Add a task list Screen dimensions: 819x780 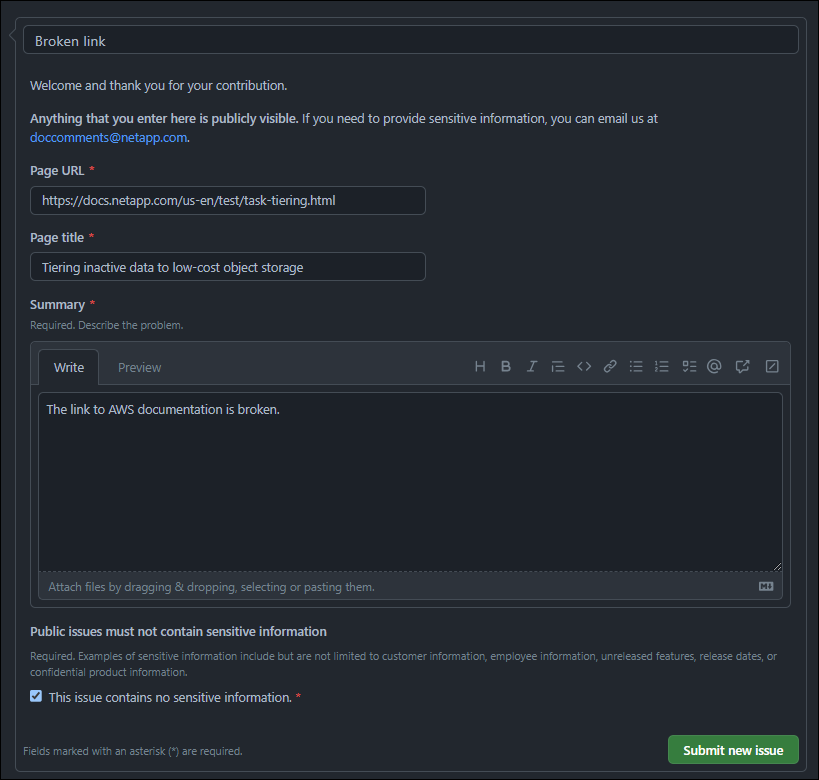[x=688, y=367]
